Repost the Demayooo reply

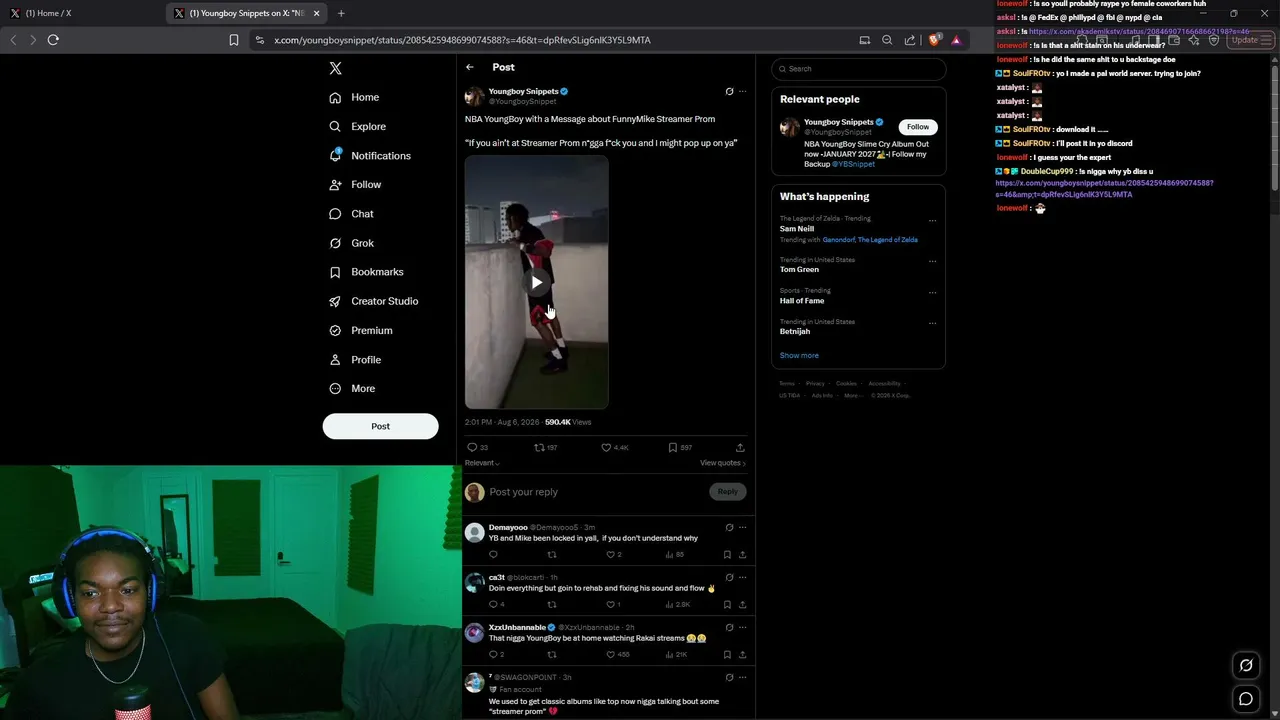[x=551, y=554]
